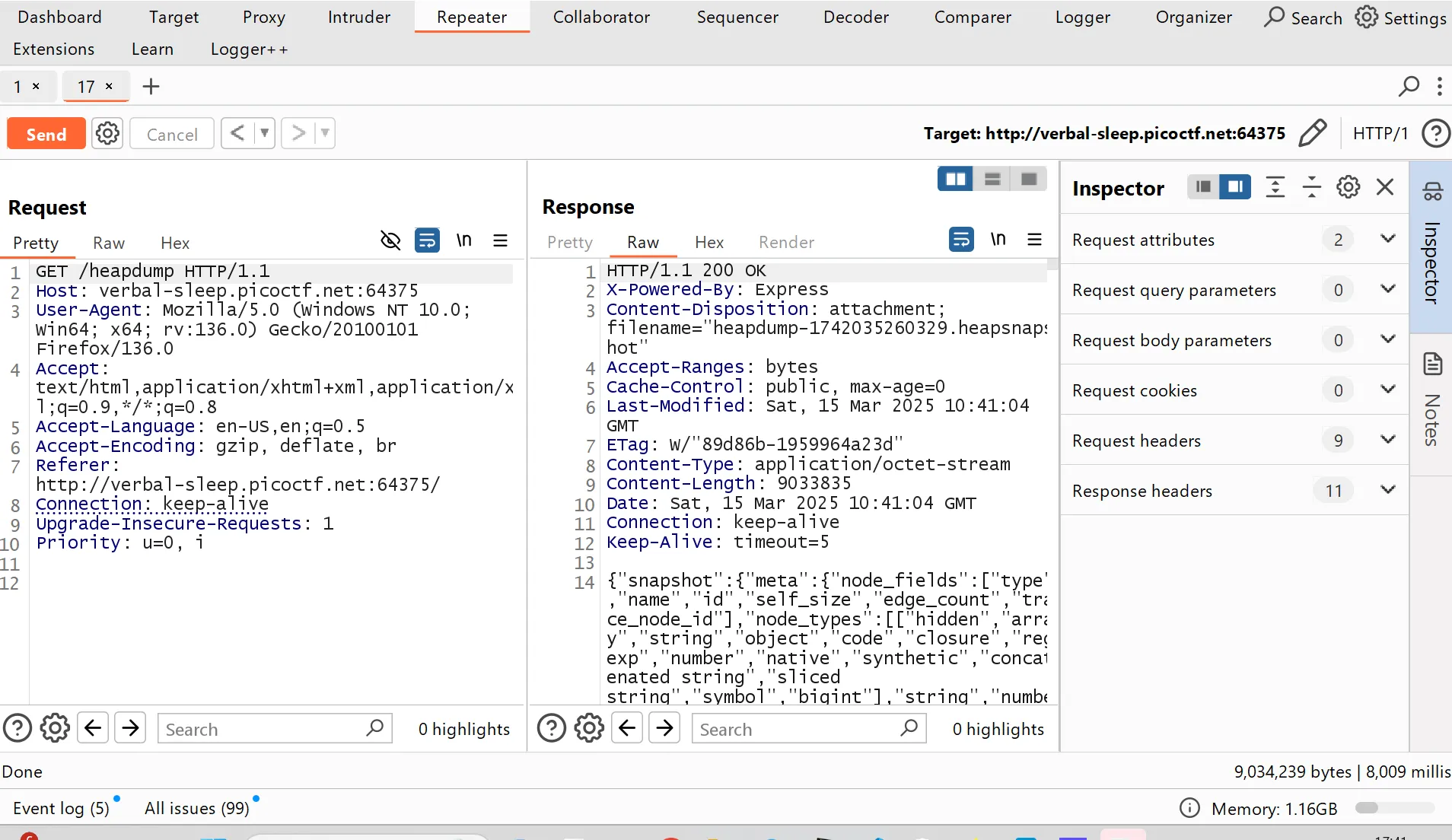Viewport: 1452px width, 840px height.
Task: Switch to the Intruder tab
Action: coord(358,17)
